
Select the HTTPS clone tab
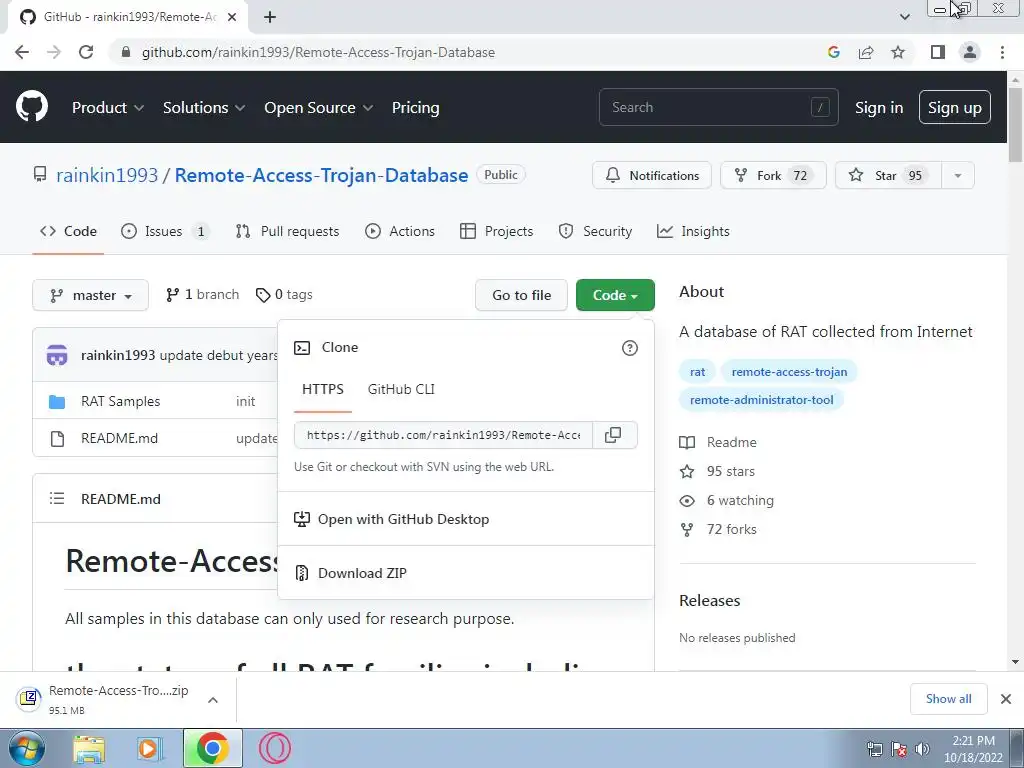tap(323, 389)
